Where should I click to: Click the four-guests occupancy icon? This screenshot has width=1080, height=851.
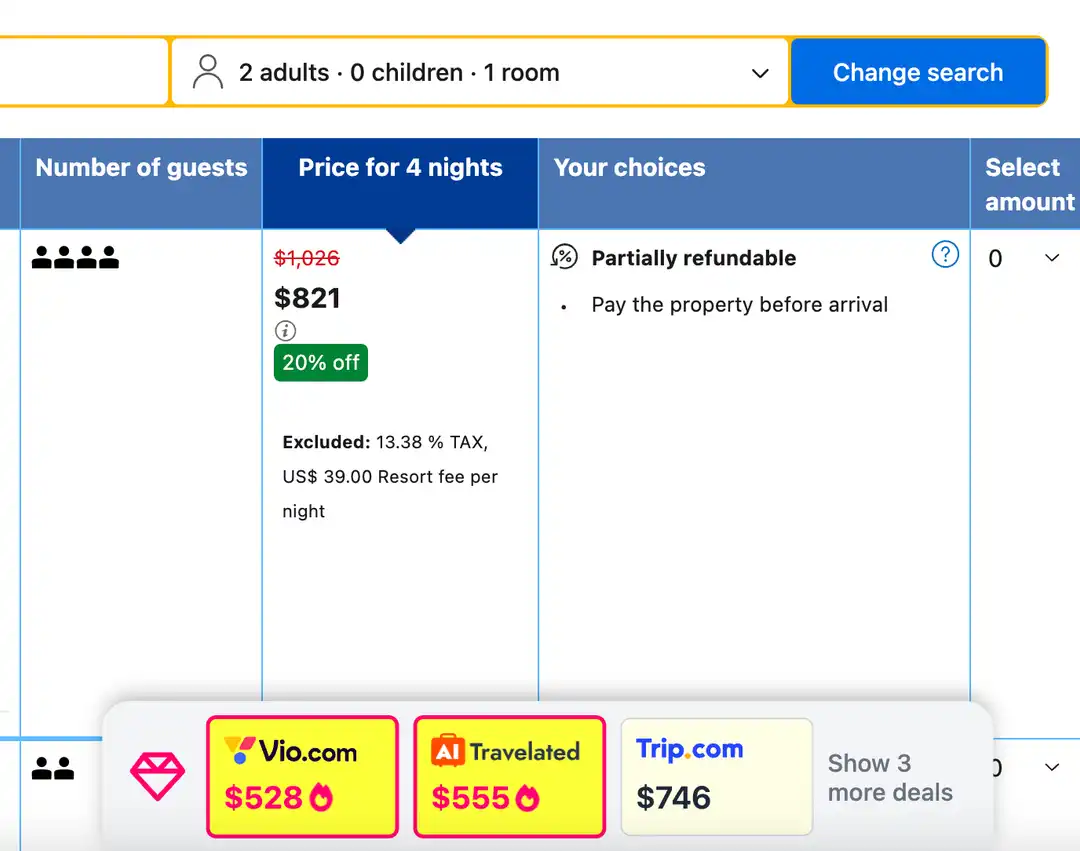(x=75, y=258)
